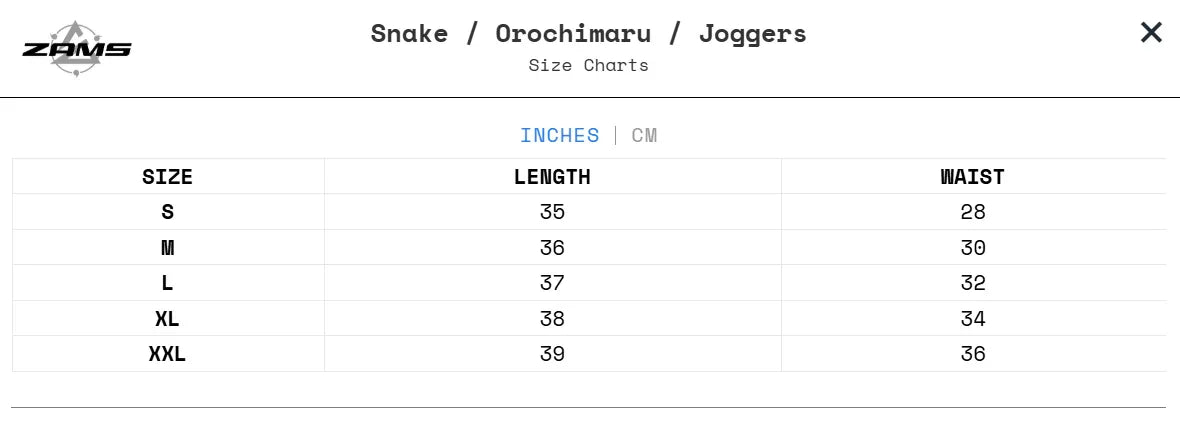
Task: Close the size chart dialog
Action: (x=1151, y=33)
